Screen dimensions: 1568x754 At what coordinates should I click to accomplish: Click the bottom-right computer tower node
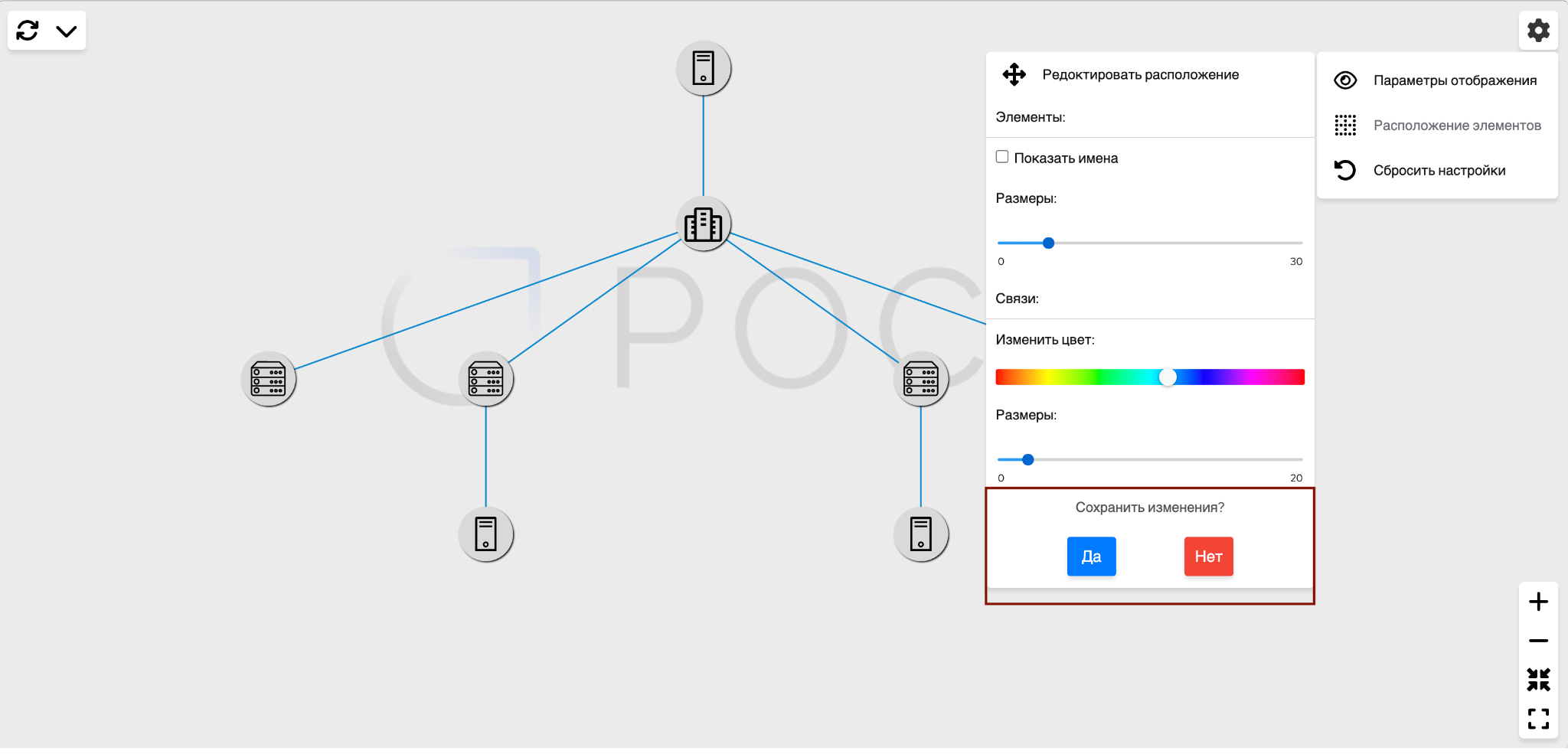(x=920, y=534)
